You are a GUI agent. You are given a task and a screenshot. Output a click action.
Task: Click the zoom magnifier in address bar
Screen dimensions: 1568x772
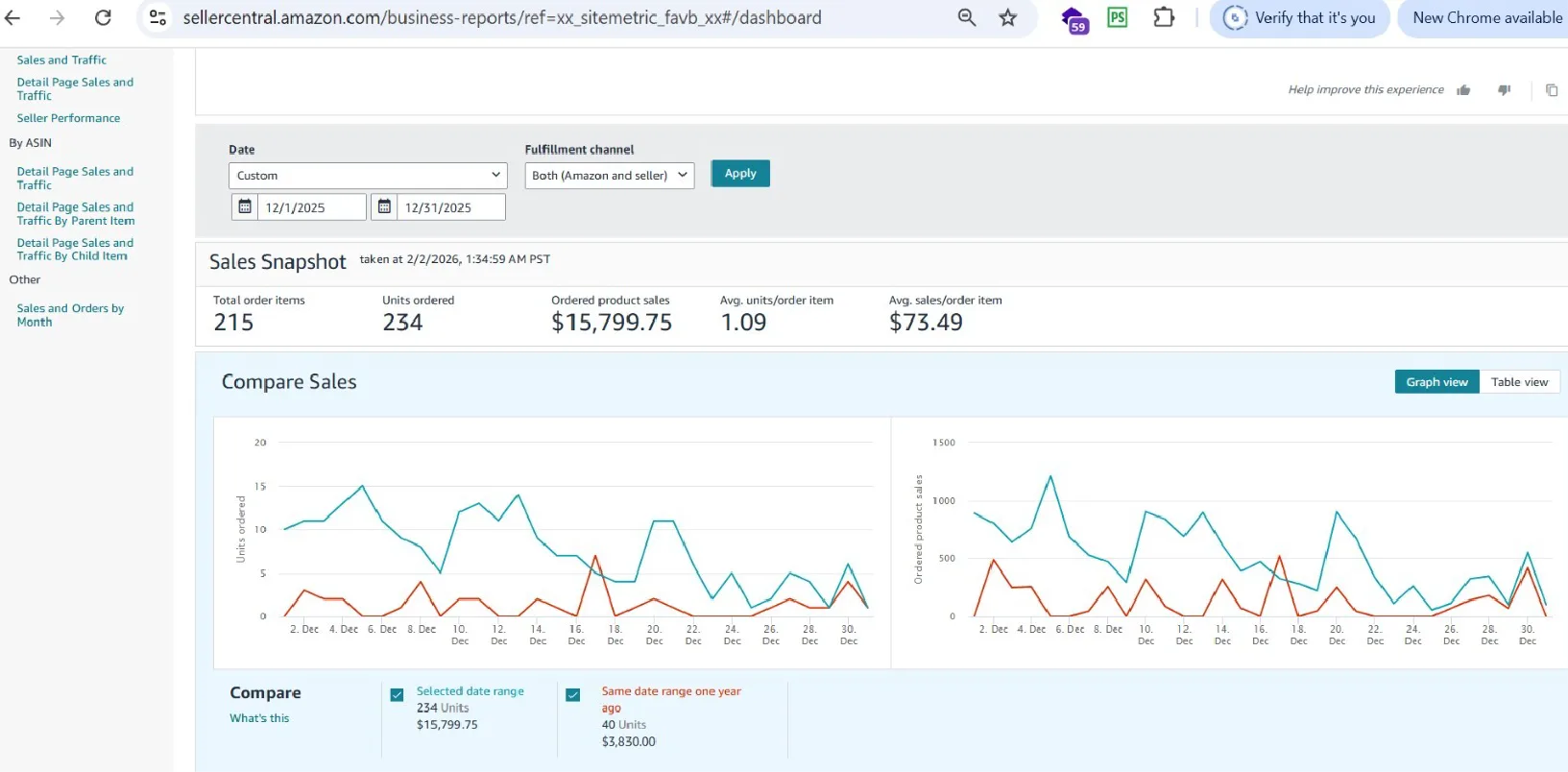point(967,17)
